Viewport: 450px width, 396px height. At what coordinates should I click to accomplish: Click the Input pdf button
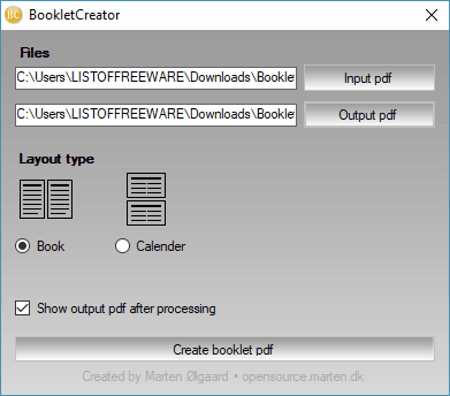tap(369, 78)
